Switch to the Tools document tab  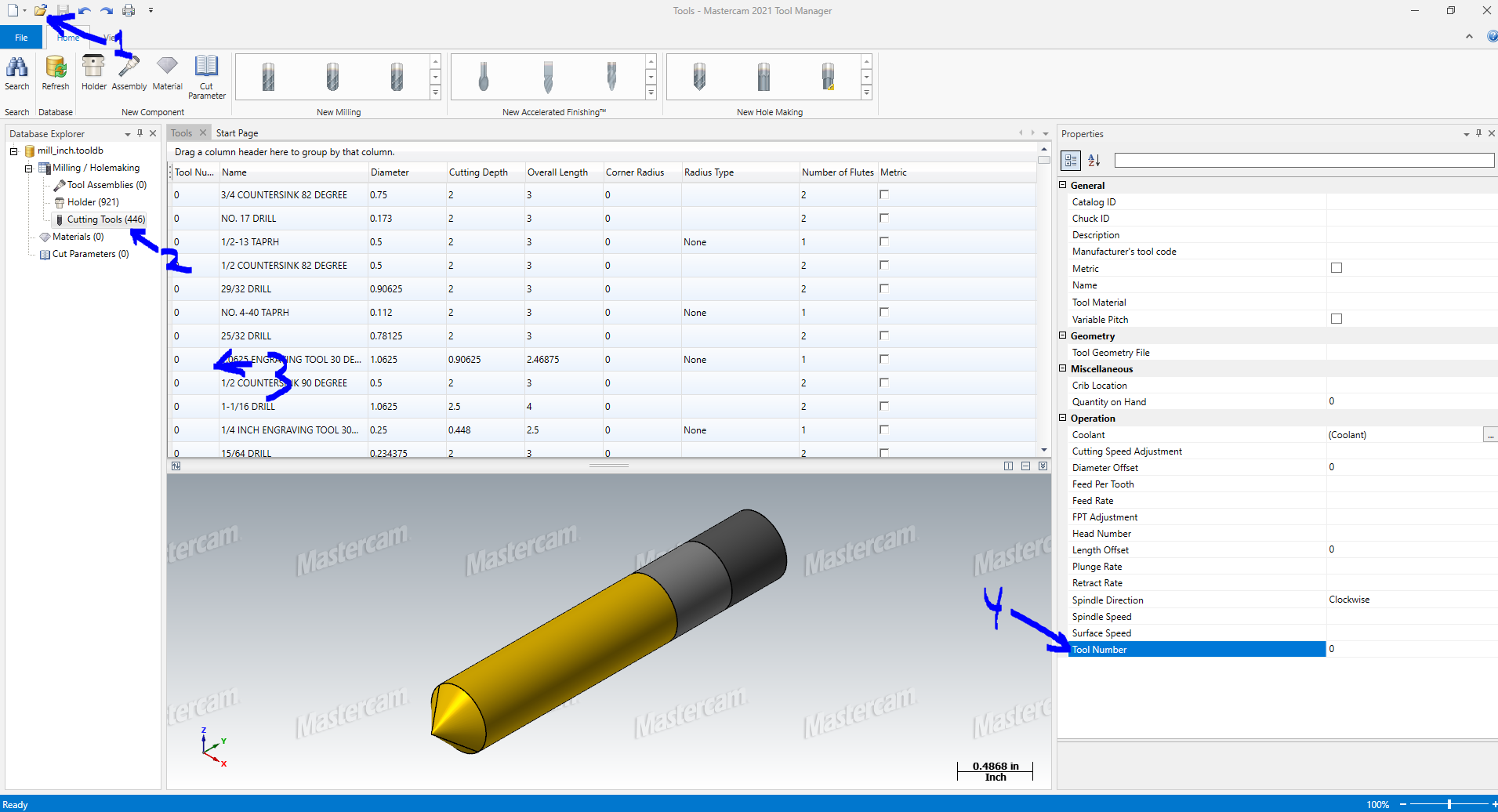182,133
